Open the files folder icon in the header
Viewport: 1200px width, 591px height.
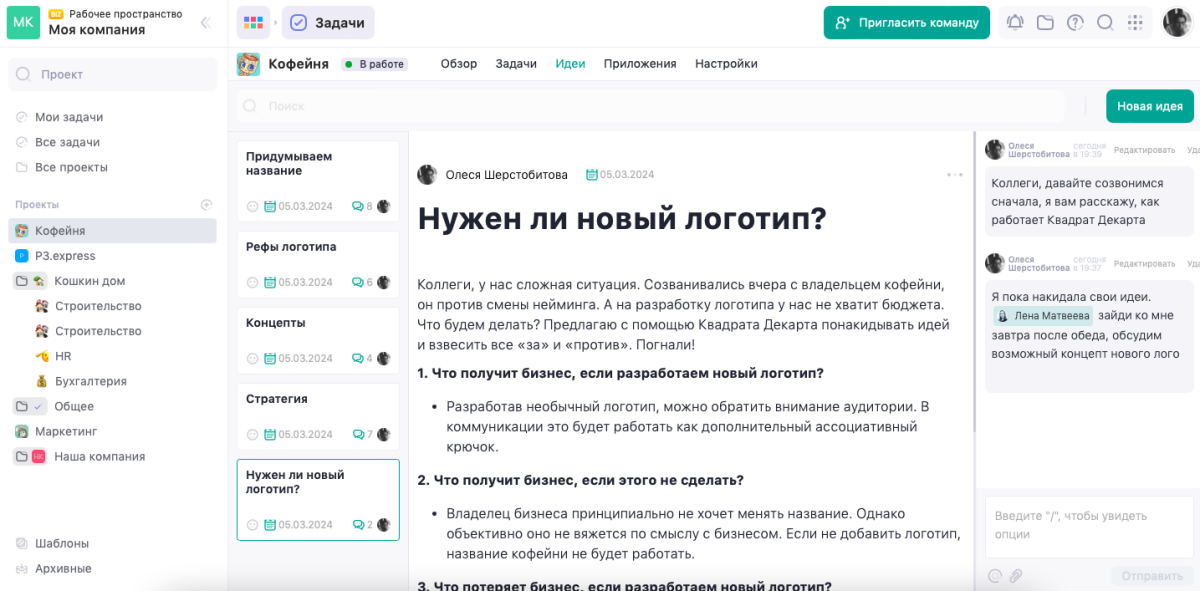point(1044,22)
